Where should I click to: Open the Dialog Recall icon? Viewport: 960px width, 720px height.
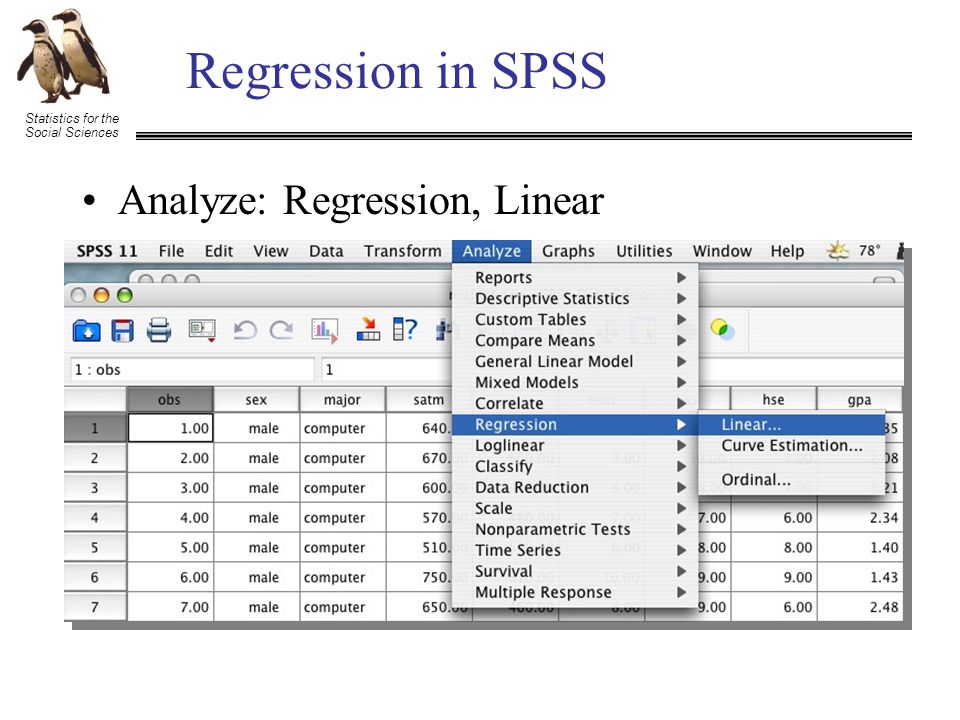click(202, 331)
